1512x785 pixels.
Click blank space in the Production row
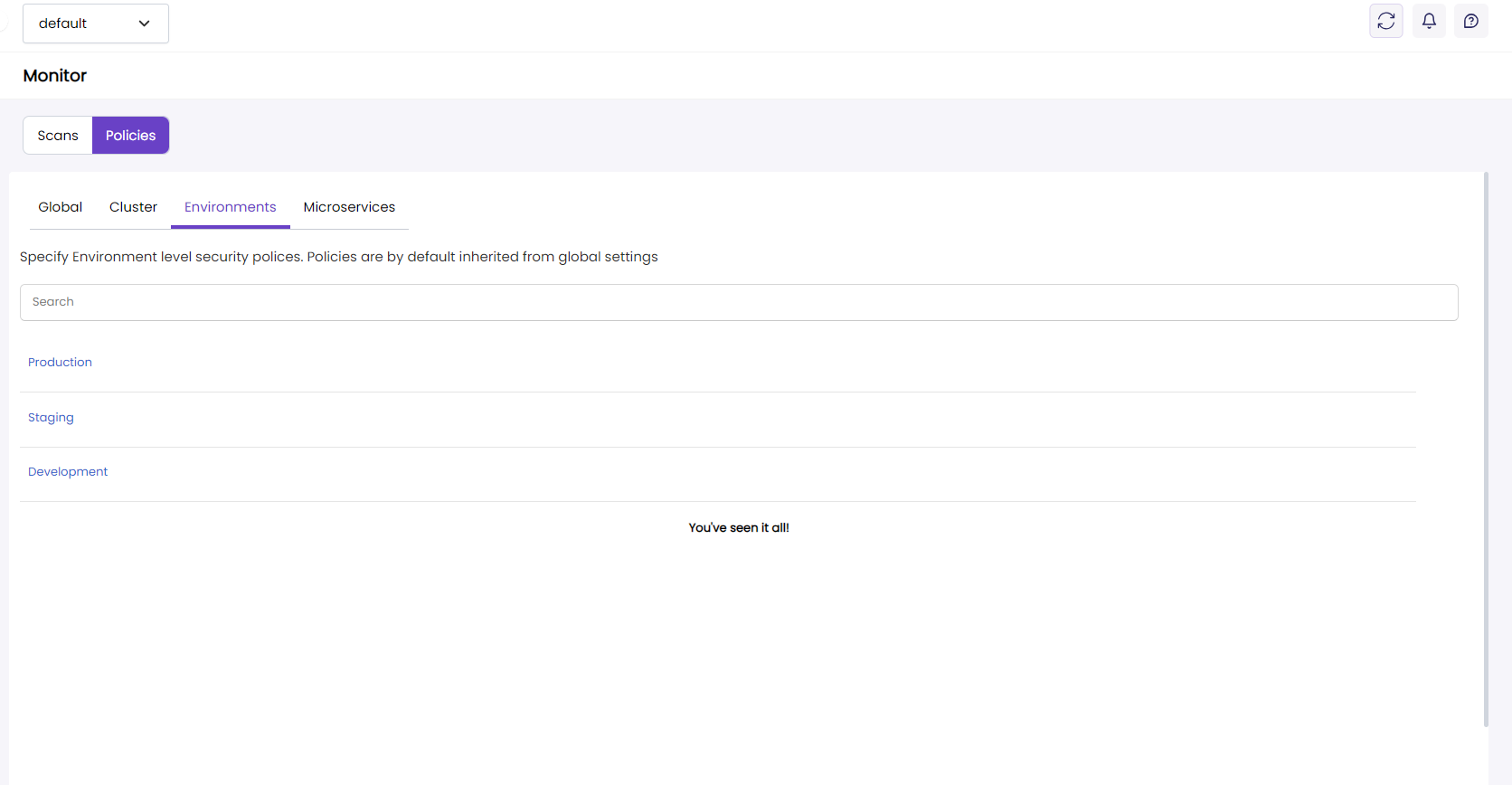(723, 363)
